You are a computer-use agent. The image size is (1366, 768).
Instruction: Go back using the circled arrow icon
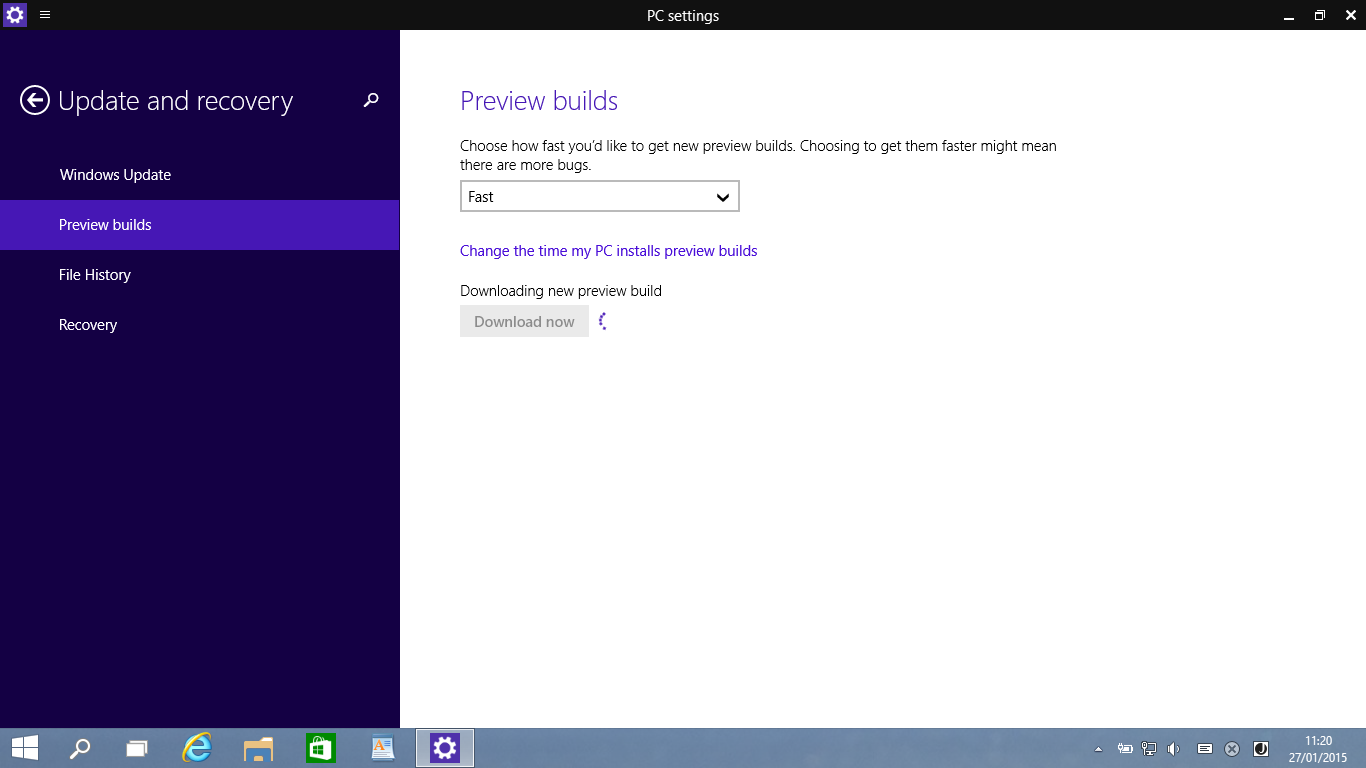tap(35, 100)
